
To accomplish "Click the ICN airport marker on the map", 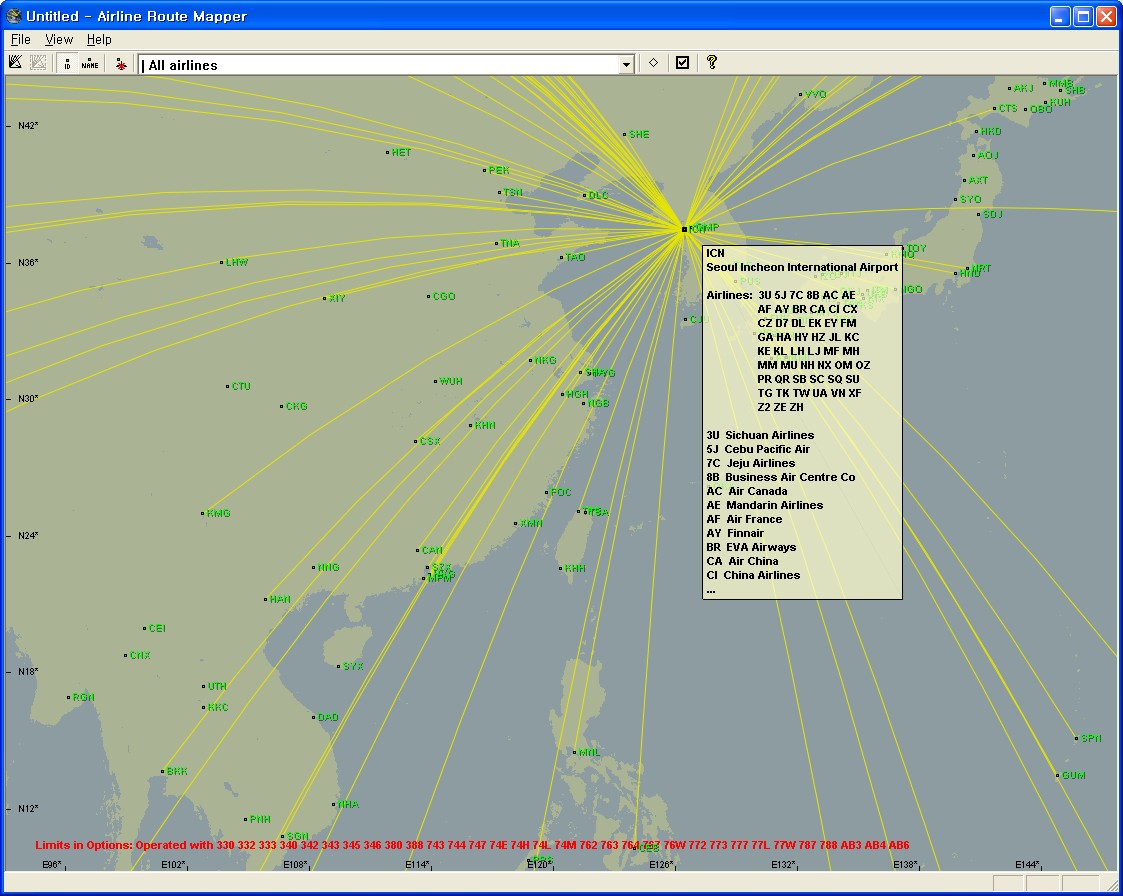I will (x=683, y=228).
